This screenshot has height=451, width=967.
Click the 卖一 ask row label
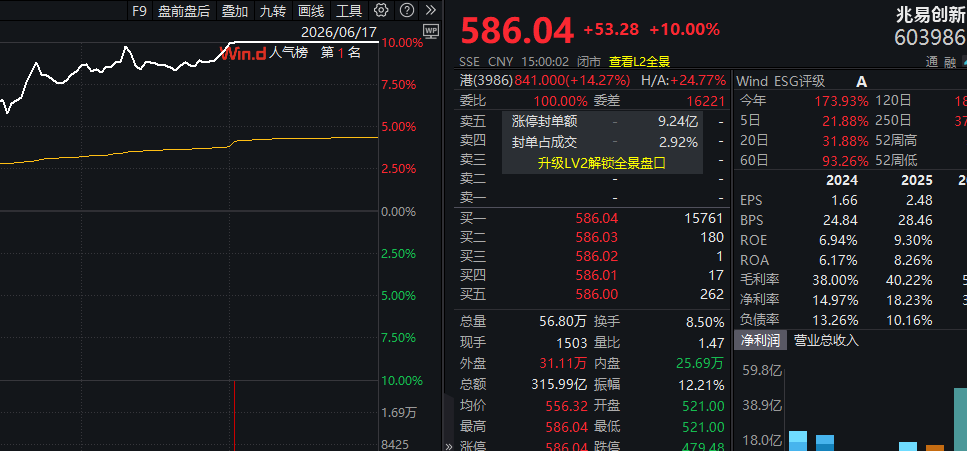click(473, 198)
